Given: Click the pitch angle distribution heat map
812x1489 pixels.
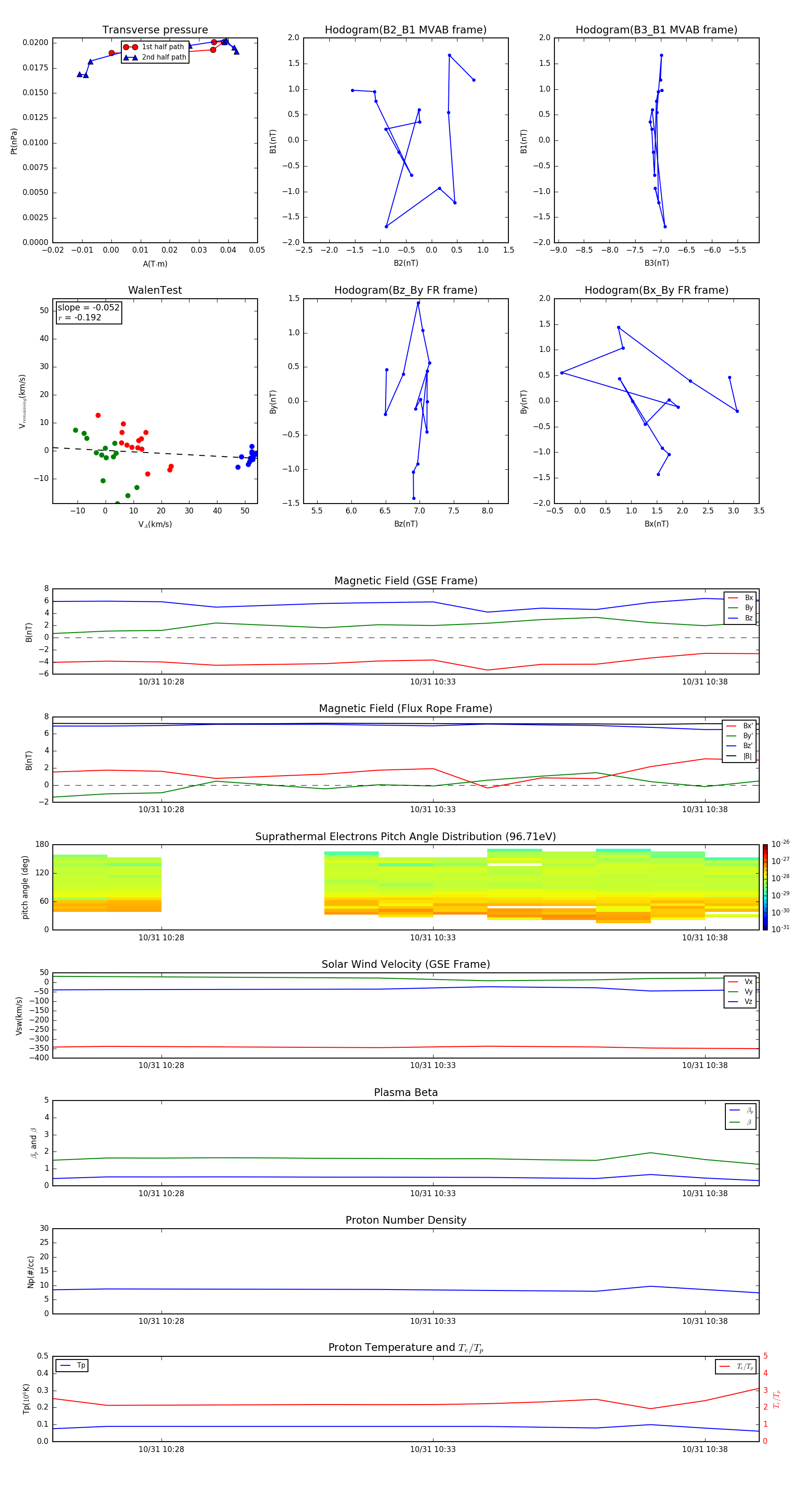Looking at the screenshot, I should [x=406, y=887].
